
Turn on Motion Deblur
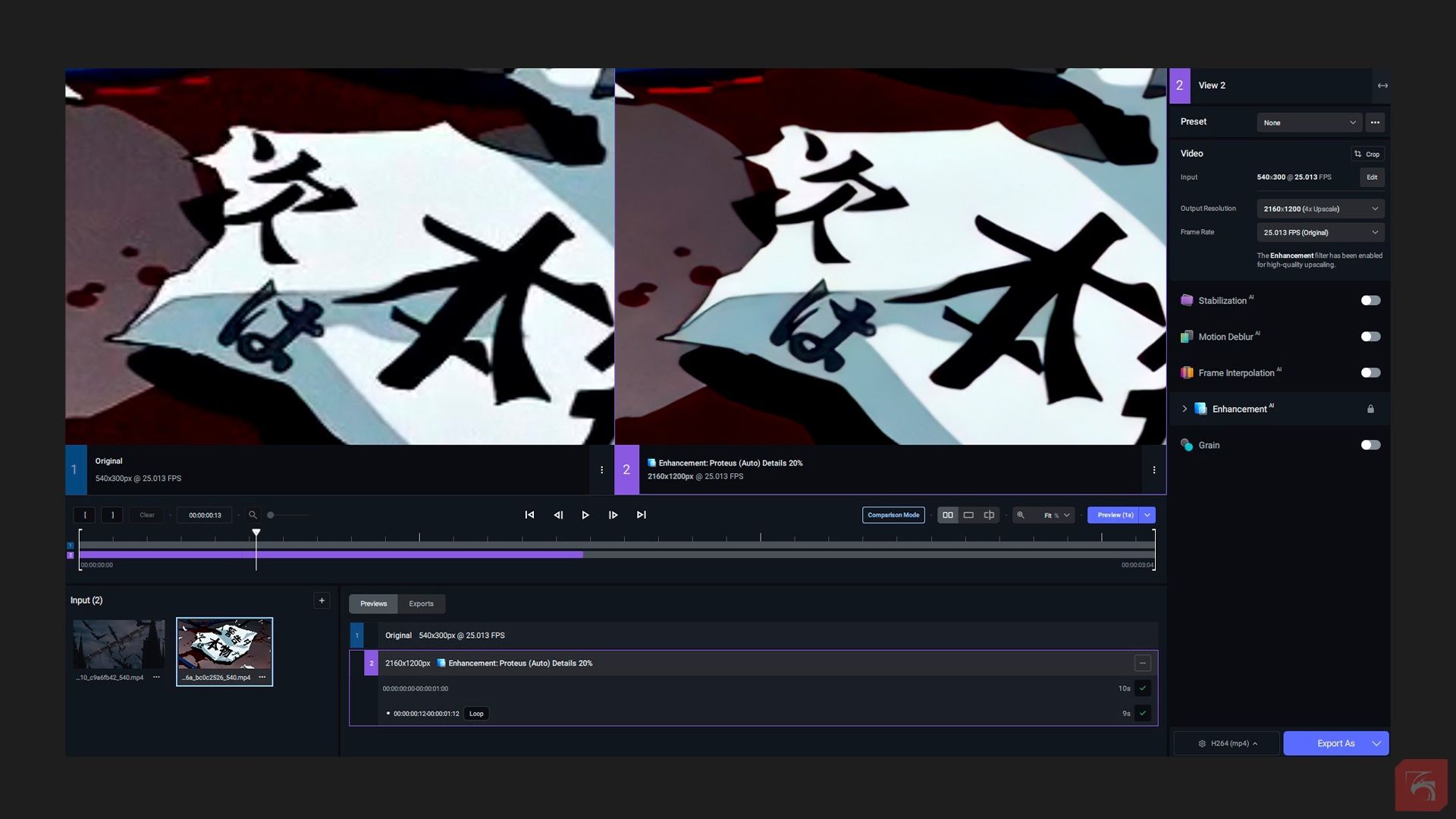(1370, 337)
